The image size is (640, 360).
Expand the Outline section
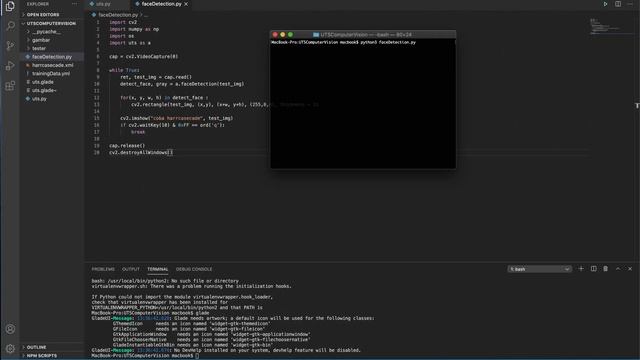pos(52,347)
